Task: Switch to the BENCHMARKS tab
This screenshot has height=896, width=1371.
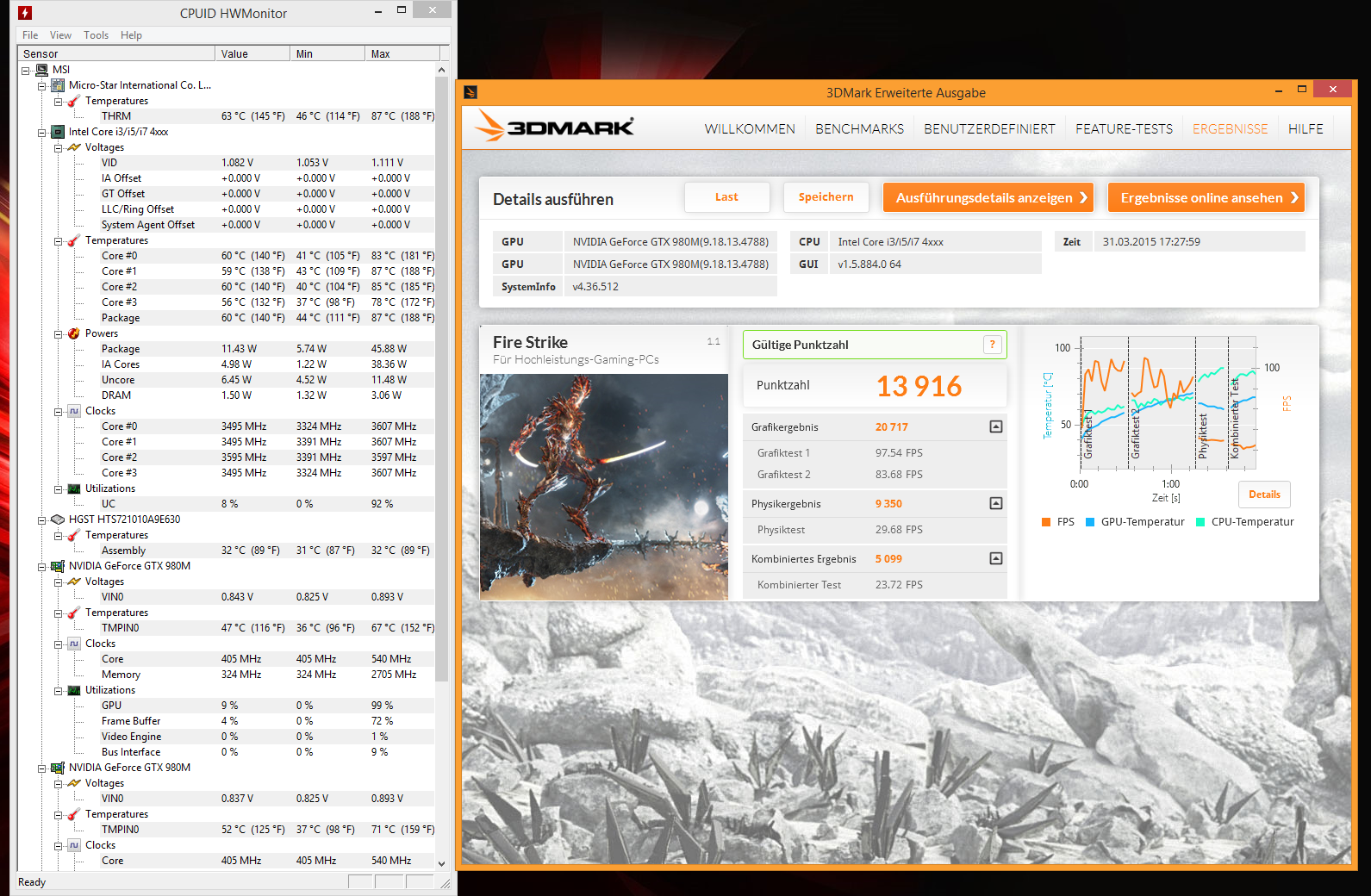Action: (x=859, y=129)
